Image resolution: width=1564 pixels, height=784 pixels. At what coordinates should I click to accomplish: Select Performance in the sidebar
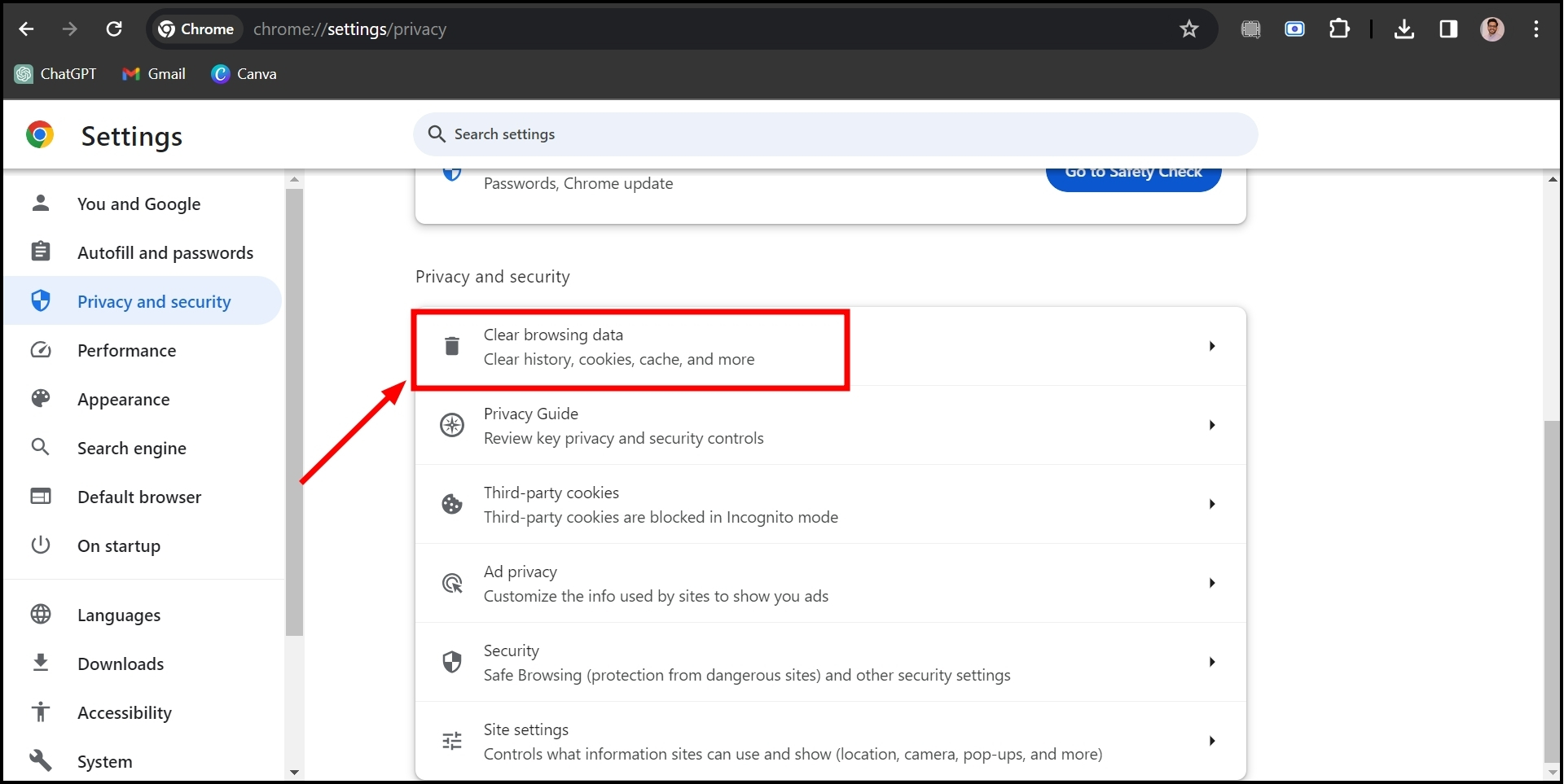click(126, 351)
